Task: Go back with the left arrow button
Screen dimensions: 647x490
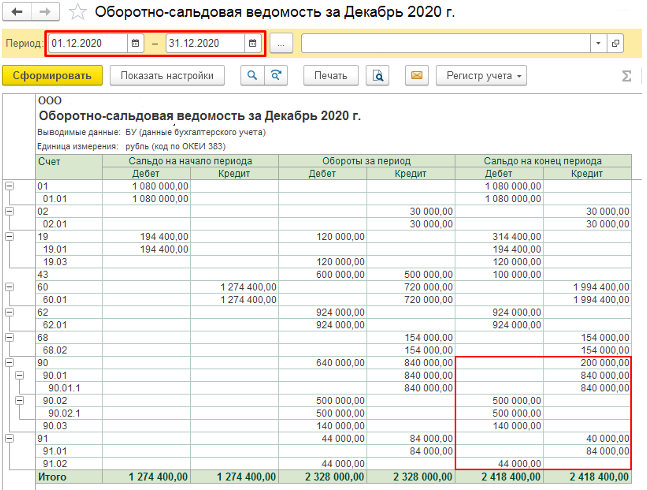Action: pos(17,12)
